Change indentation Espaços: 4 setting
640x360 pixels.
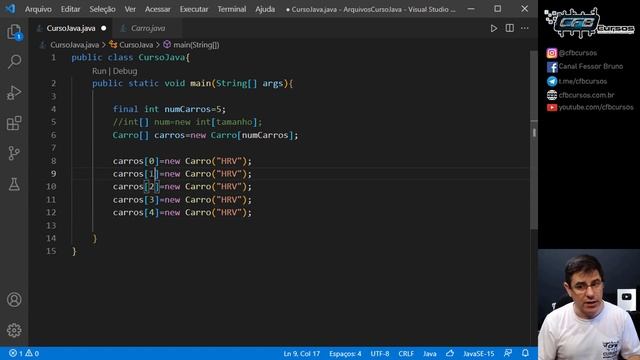(x=345, y=353)
